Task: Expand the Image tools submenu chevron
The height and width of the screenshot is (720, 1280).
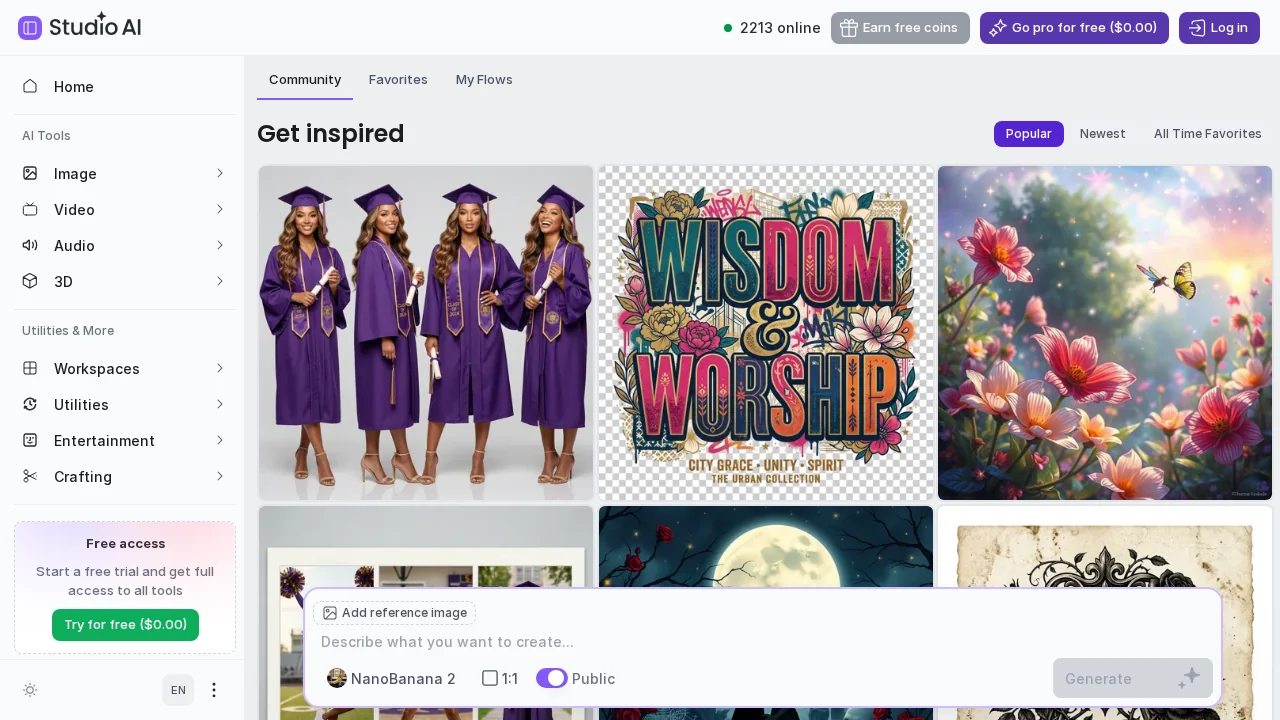Action: coord(220,174)
